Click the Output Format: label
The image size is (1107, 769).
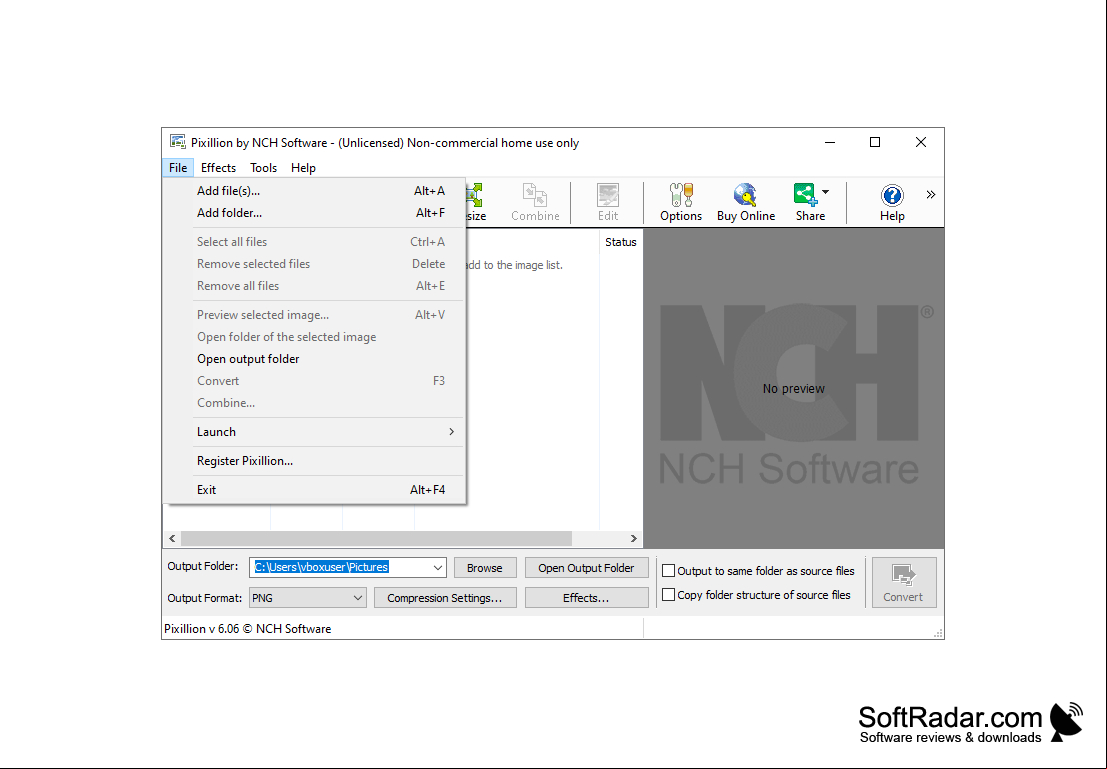click(205, 598)
